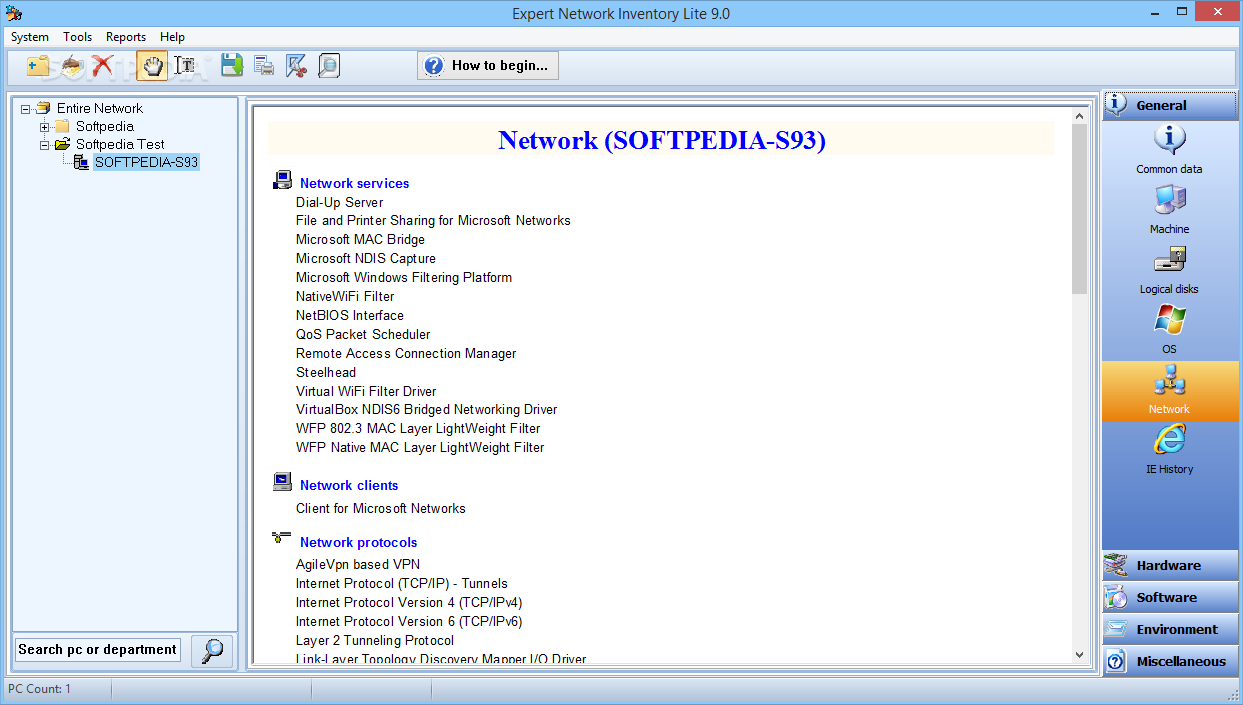Click the magnifying glass search button

click(x=212, y=651)
